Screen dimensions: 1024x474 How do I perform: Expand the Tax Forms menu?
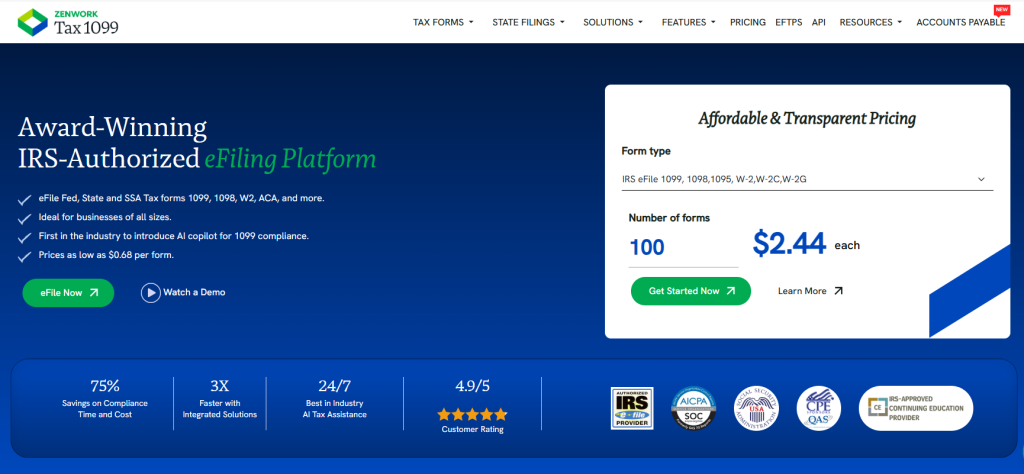(443, 22)
